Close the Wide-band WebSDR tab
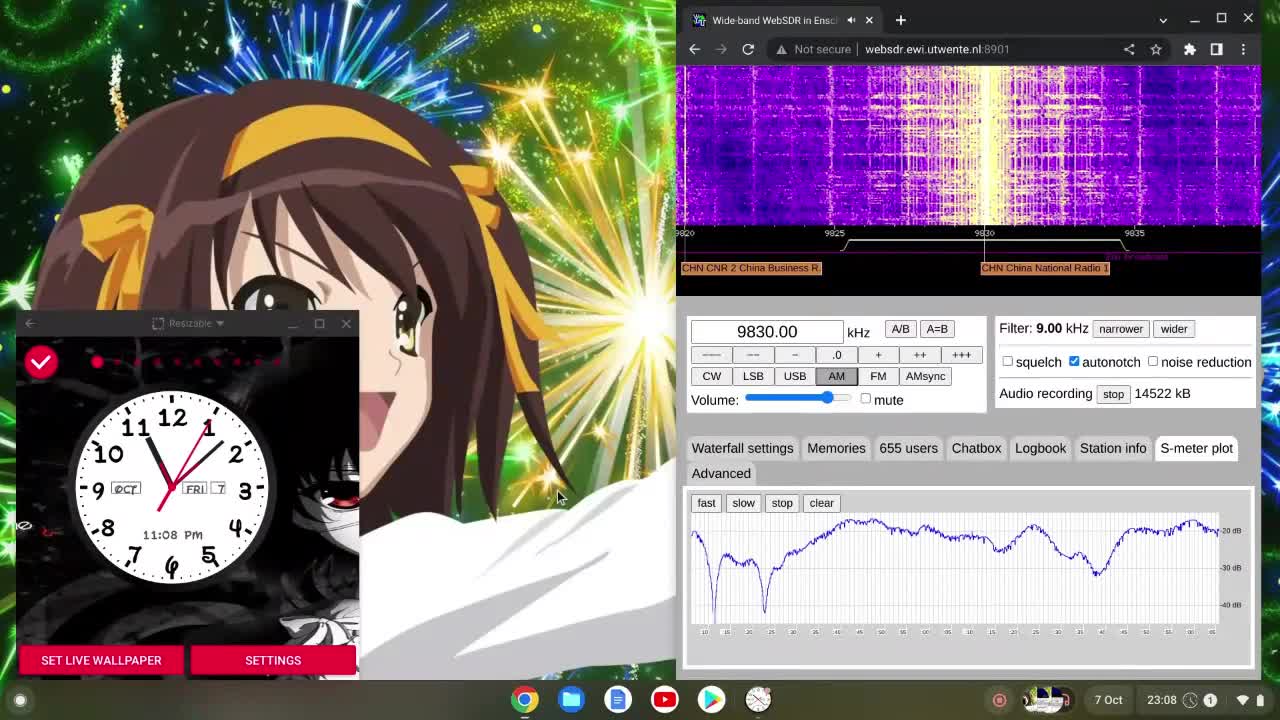 pyautogui.click(x=869, y=20)
